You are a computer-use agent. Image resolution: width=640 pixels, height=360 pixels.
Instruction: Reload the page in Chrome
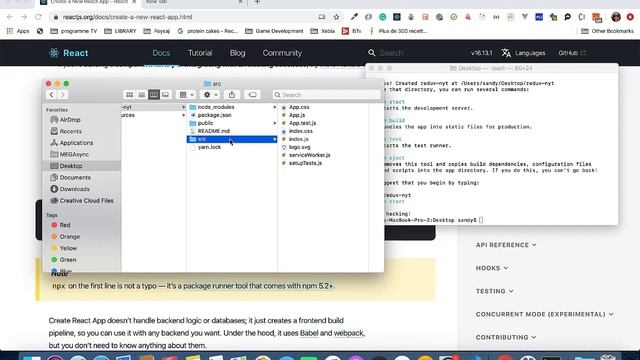point(38,17)
